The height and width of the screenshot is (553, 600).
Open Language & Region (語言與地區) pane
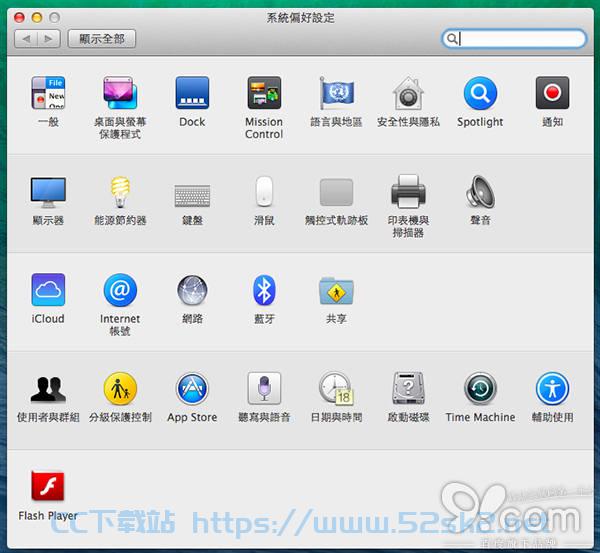point(336,93)
